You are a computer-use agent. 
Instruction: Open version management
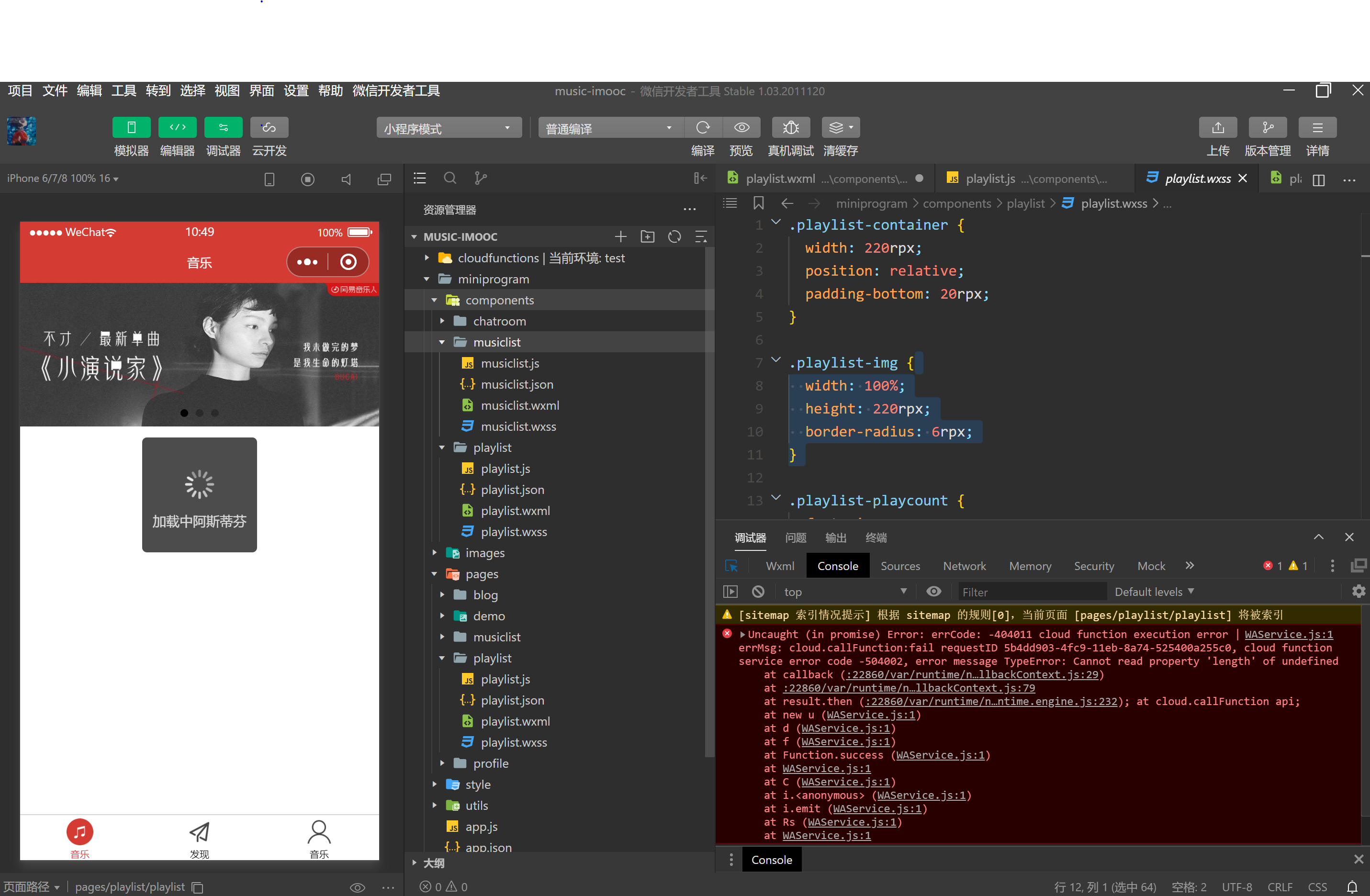pos(1268,127)
